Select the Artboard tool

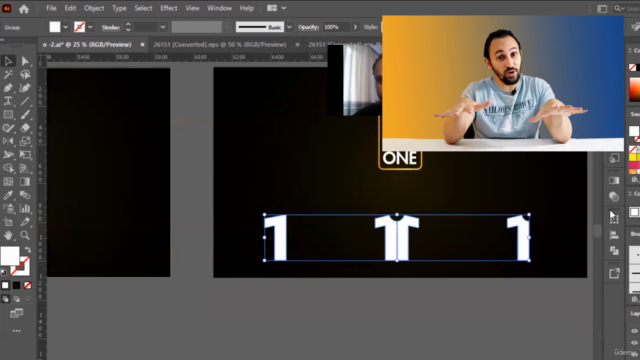8,222
